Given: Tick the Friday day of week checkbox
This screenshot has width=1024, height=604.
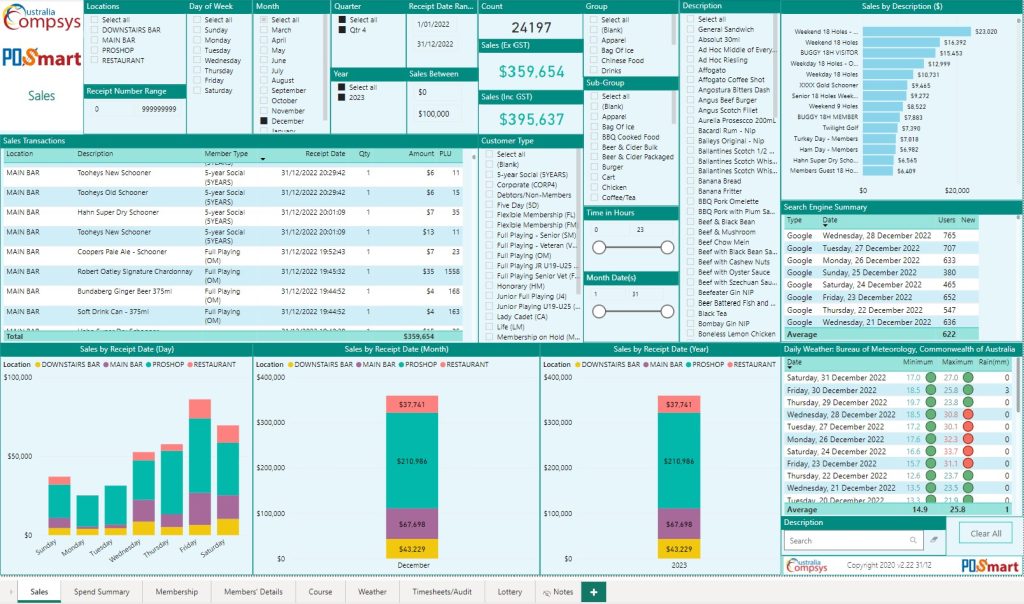Looking at the screenshot, I should click(196, 81).
